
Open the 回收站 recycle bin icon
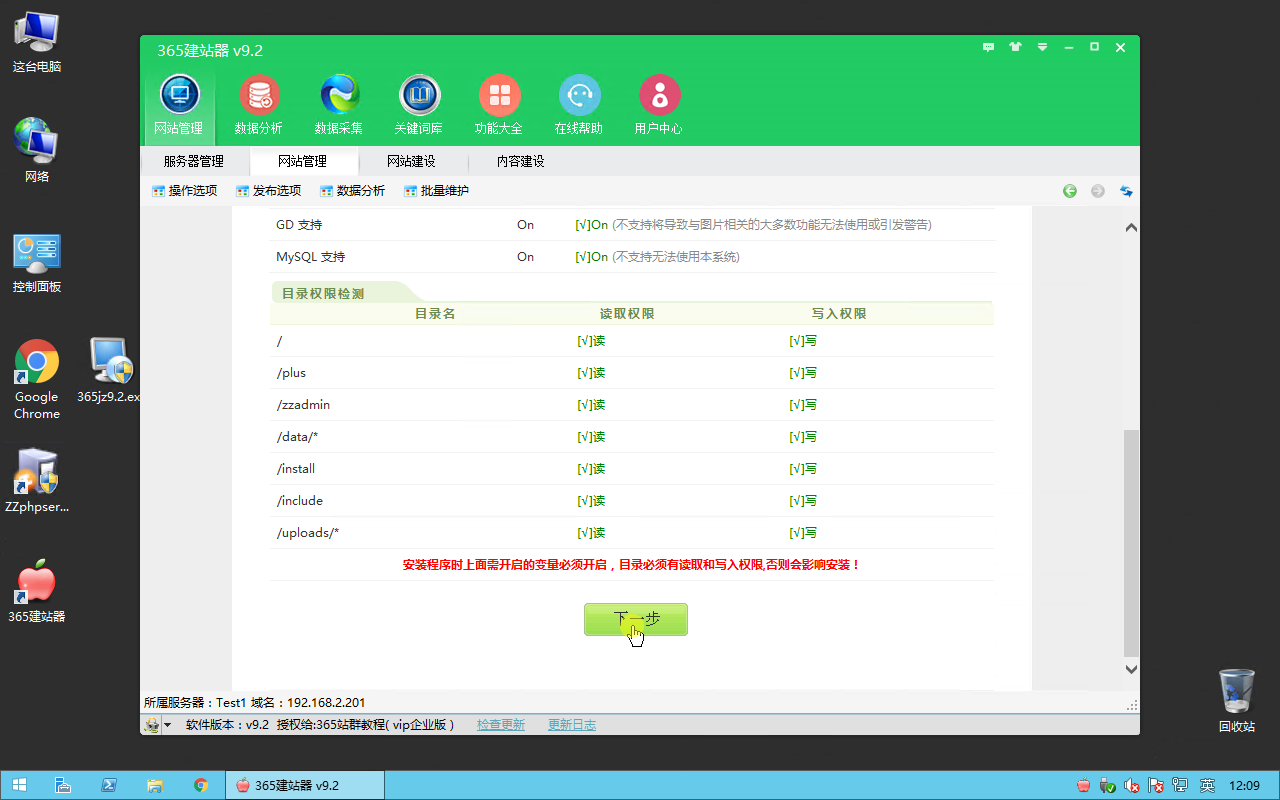pyautogui.click(x=1237, y=701)
